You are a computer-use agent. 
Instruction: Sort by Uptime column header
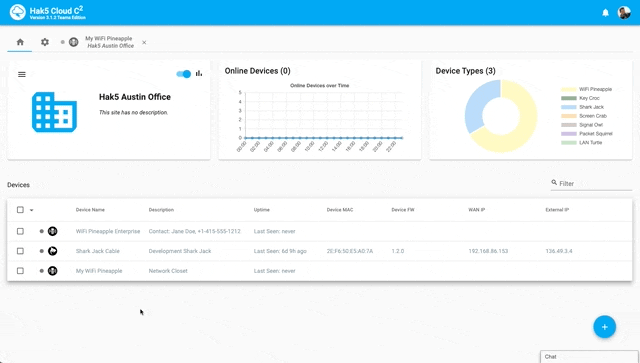coord(262,210)
